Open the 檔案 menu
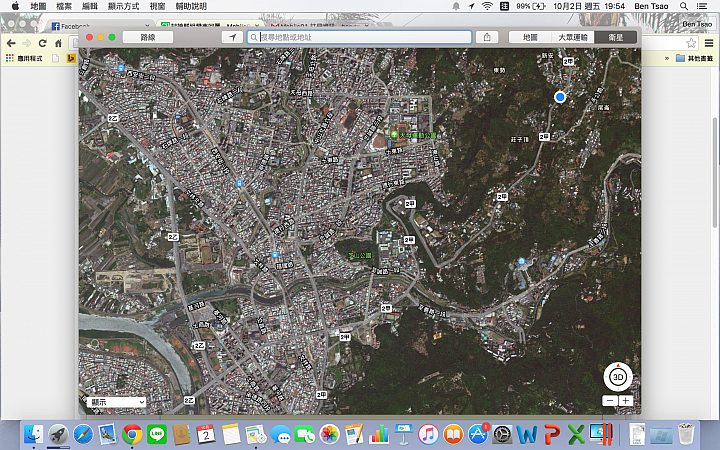 [x=64, y=6]
